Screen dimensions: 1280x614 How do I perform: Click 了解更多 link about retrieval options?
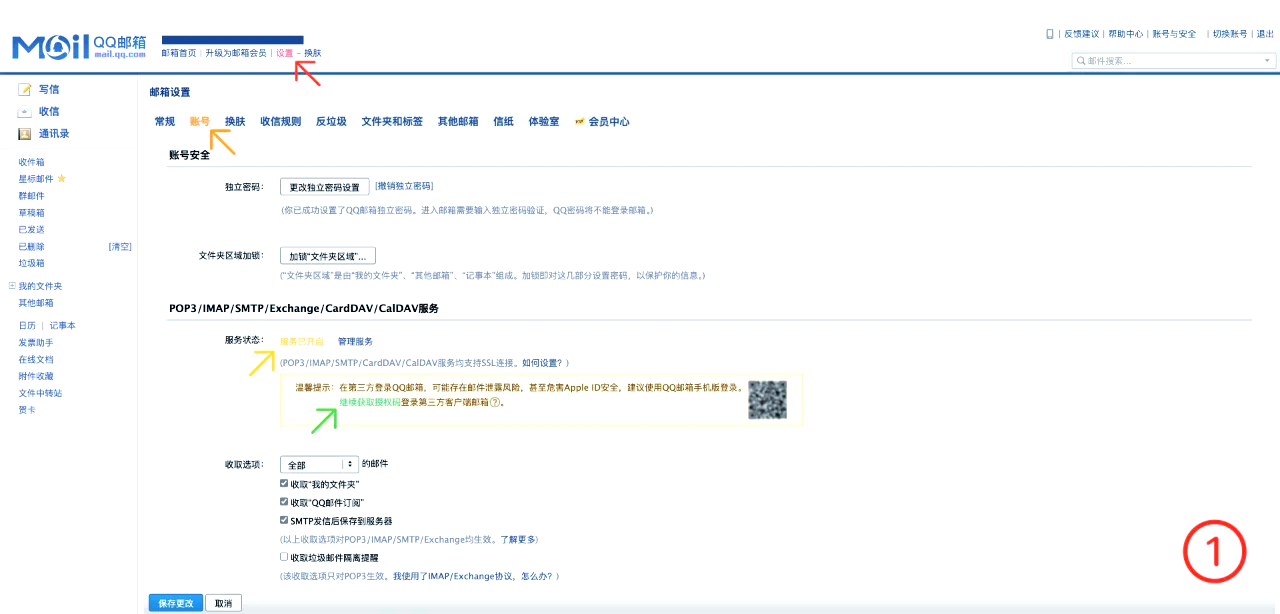point(520,539)
